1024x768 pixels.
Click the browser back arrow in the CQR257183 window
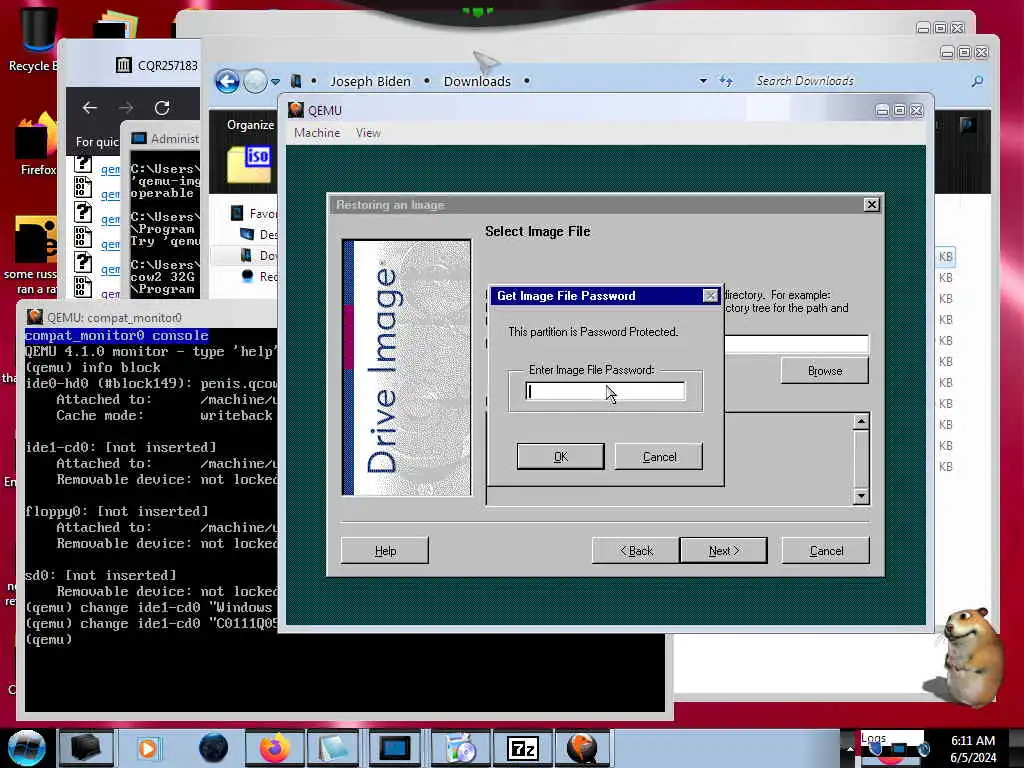pyautogui.click(x=89, y=108)
